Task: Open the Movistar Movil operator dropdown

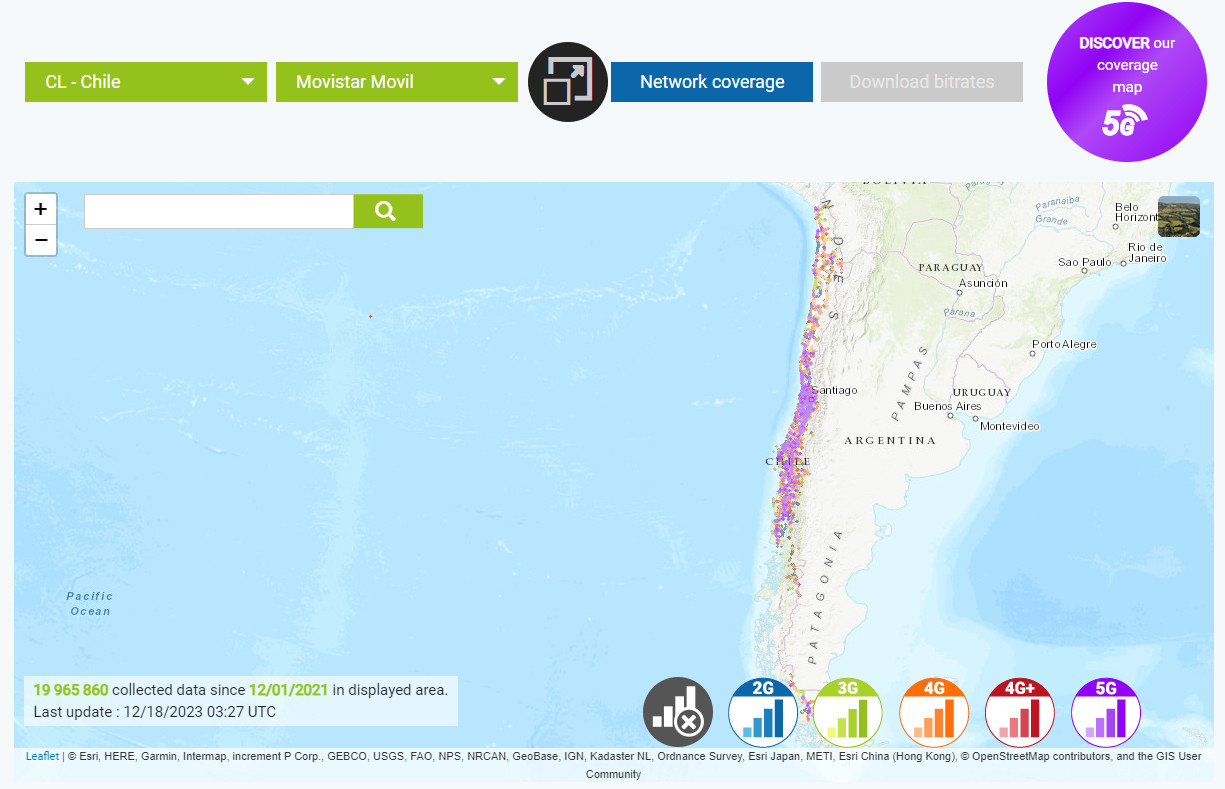Action: [396, 82]
